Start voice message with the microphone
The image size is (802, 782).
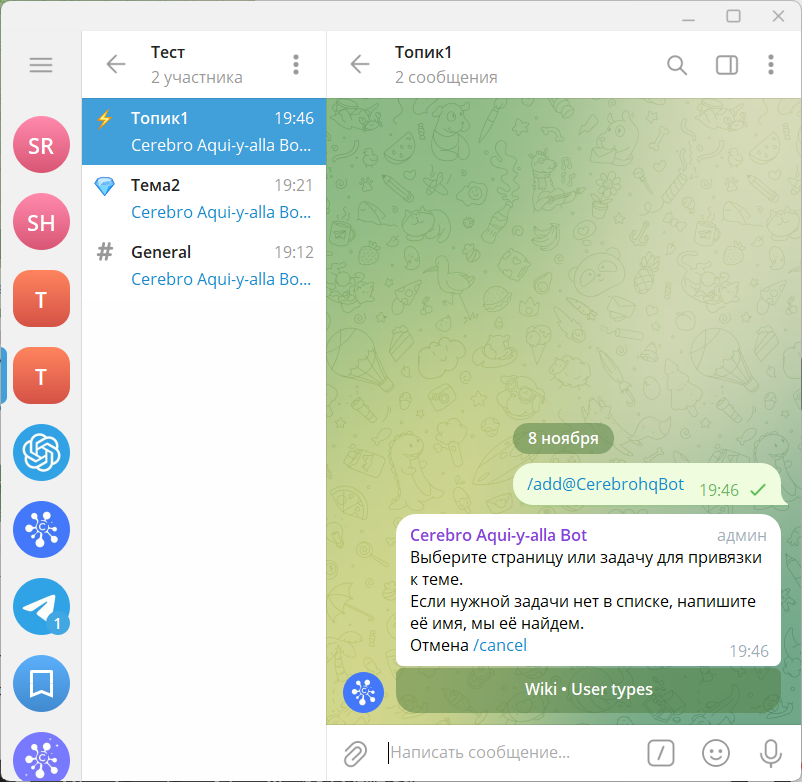770,753
